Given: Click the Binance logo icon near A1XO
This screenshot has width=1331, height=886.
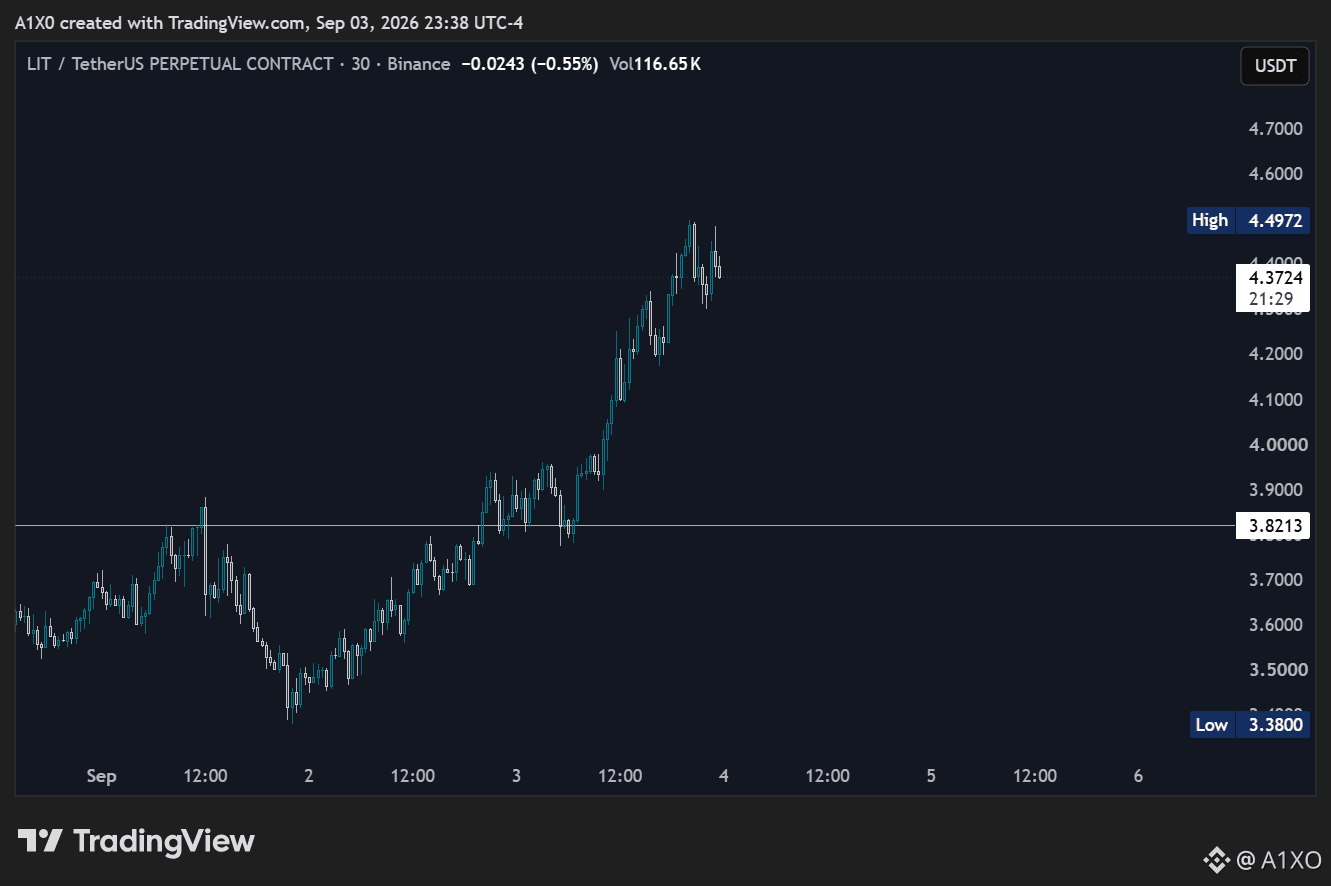Looking at the screenshot, I should [1216, 858].
